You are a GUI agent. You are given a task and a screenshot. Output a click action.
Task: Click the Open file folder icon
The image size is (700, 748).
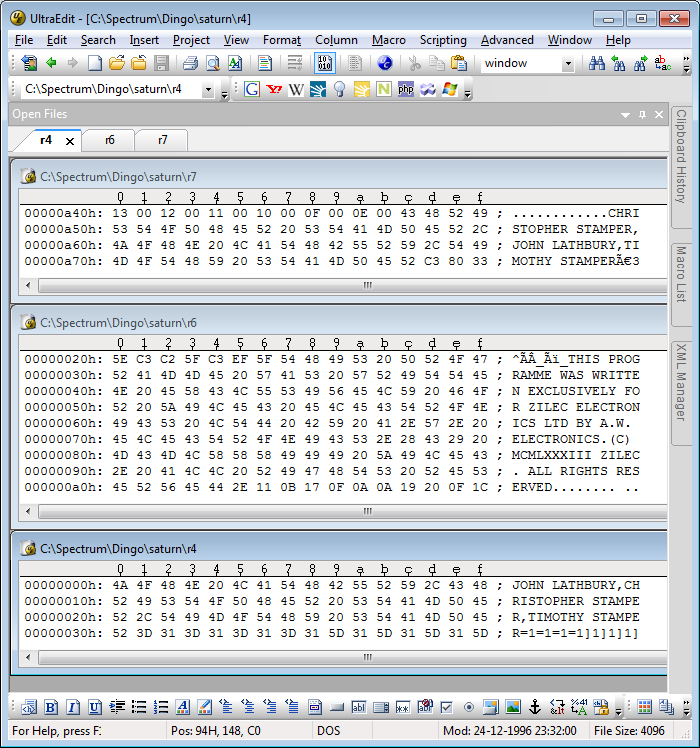coord(117,63)
